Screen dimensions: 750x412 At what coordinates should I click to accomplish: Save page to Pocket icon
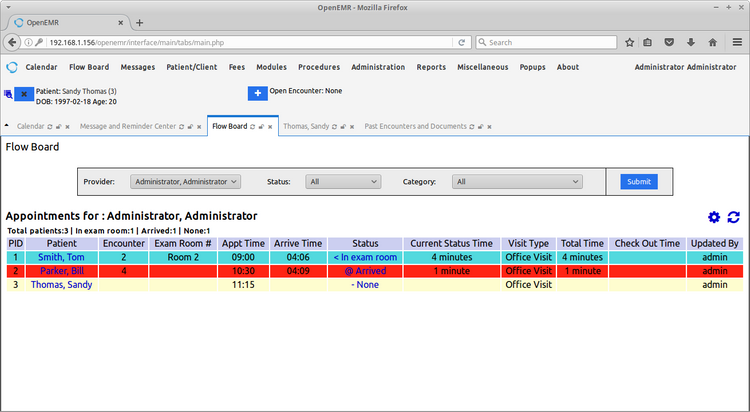669,43
